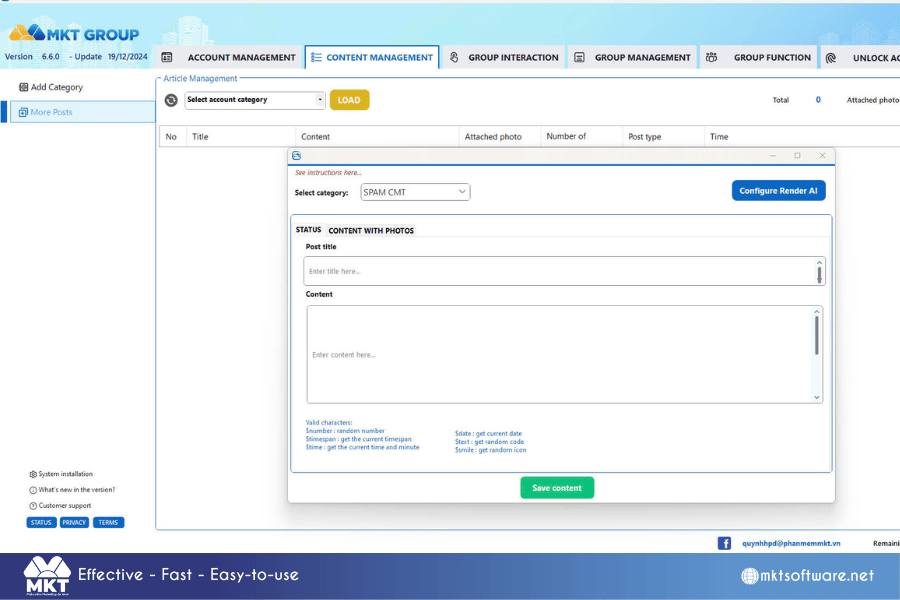Click the content box scroll down arrow
Screen dimensions: 900x600
tap(816, 397)
